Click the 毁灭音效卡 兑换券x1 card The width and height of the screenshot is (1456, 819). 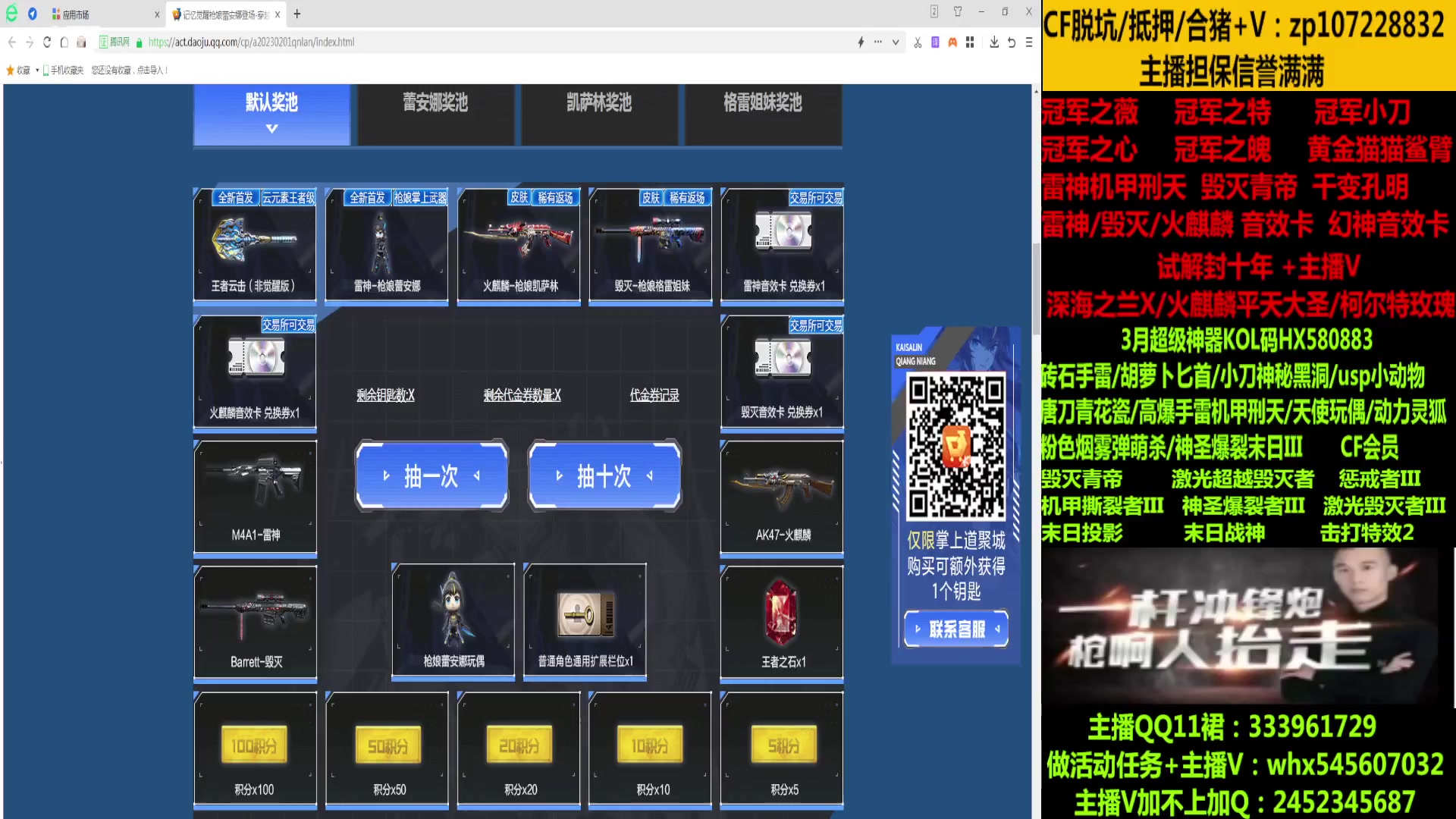point(783,372)
